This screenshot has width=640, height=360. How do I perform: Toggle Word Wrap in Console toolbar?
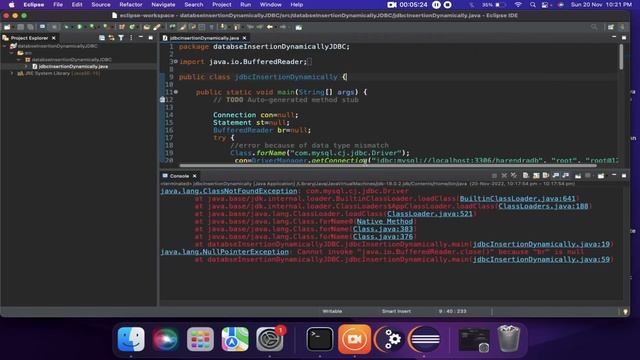(545, 176)
